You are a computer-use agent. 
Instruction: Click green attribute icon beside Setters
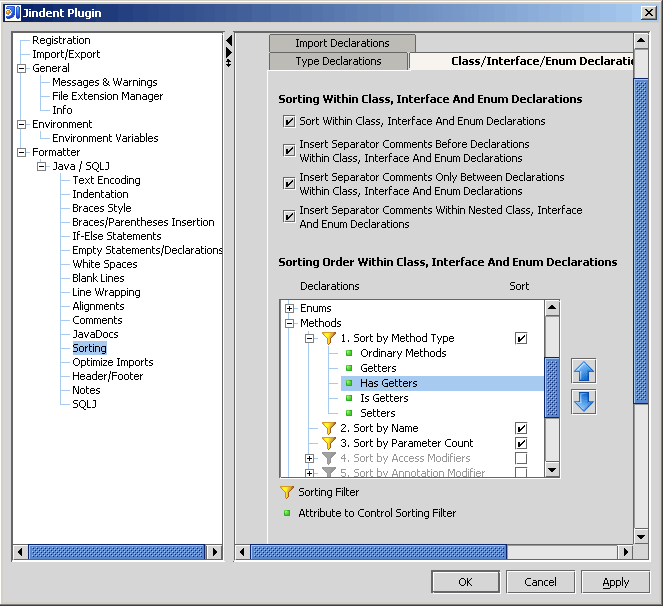tap(349, 413)
